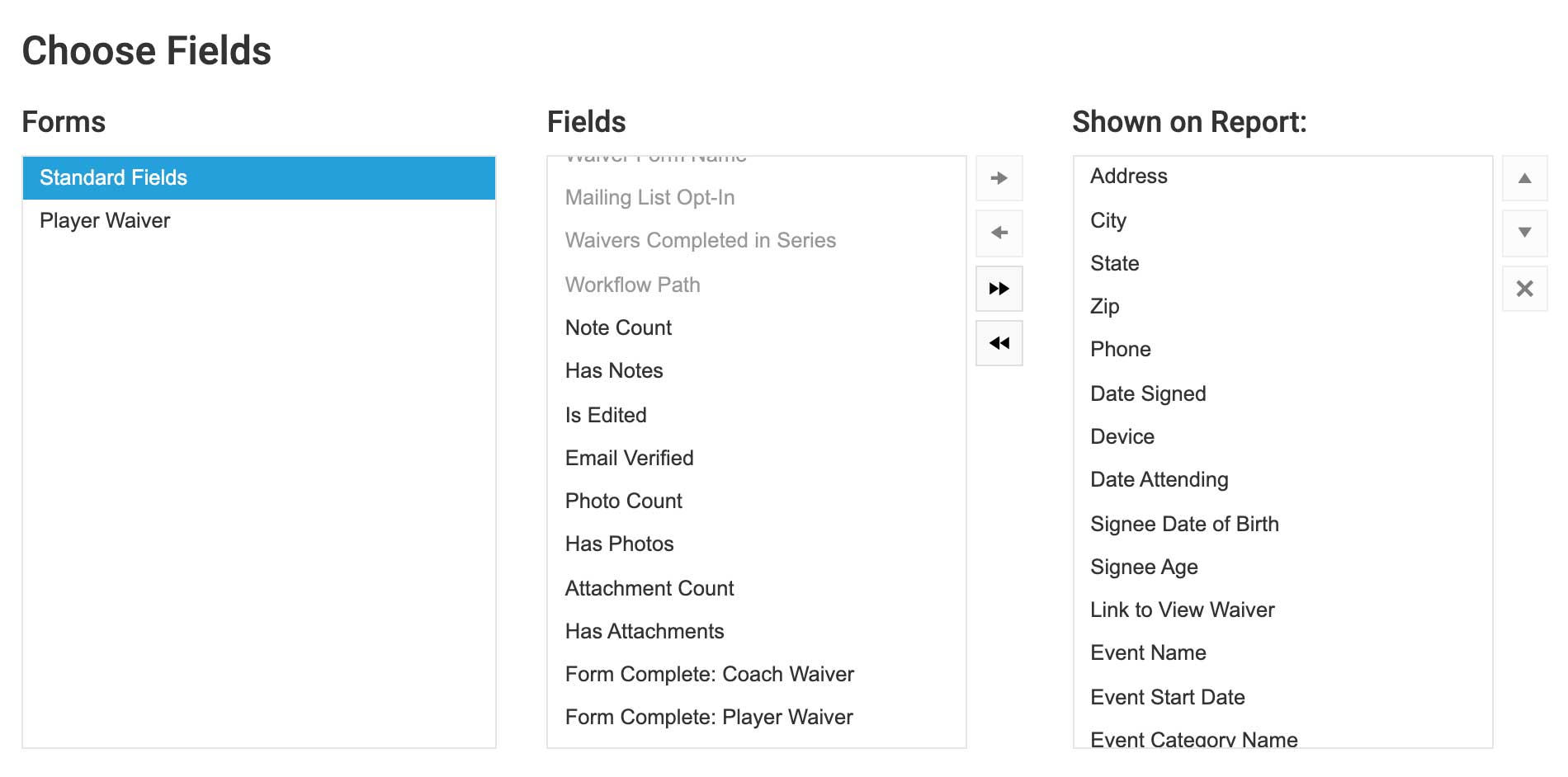Select the Photo Count field

pyautogui.click(x=623, y=501)
